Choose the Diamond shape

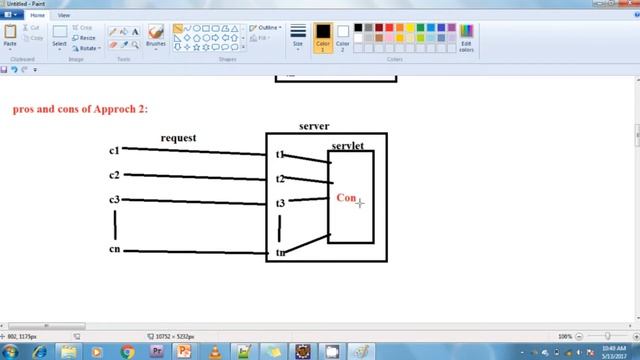coord(187,38)
